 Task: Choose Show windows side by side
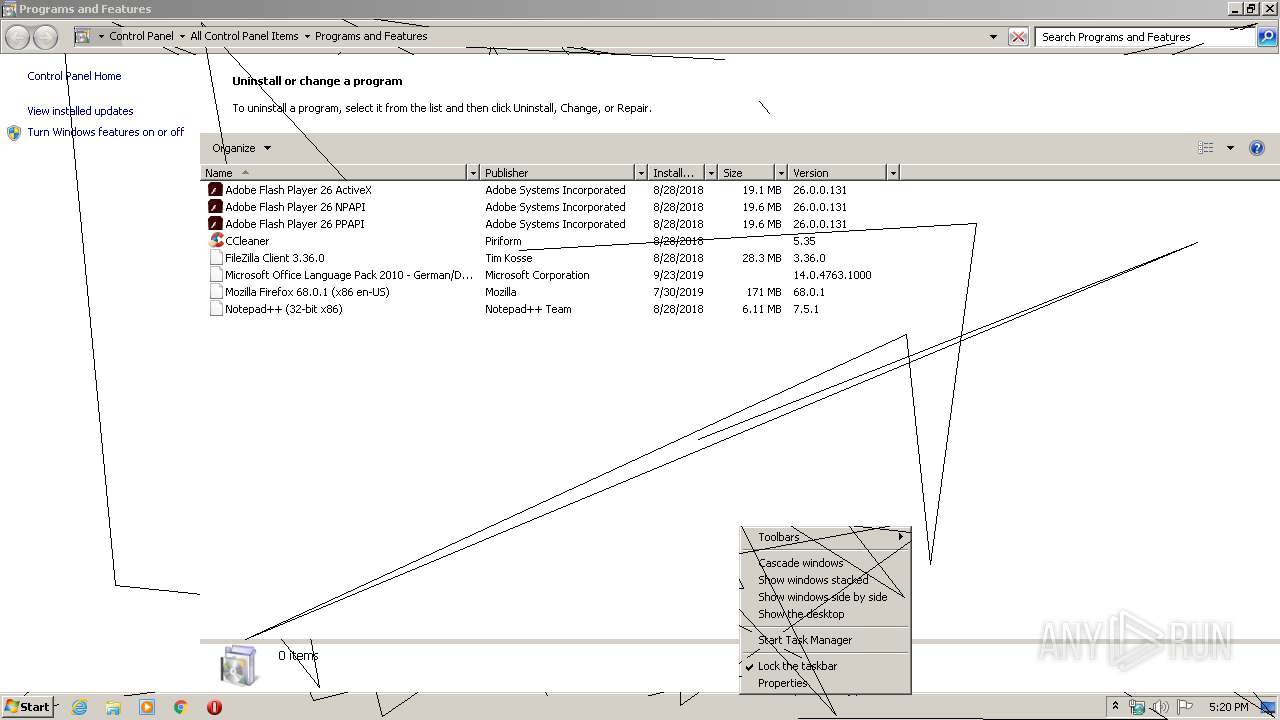825,597
